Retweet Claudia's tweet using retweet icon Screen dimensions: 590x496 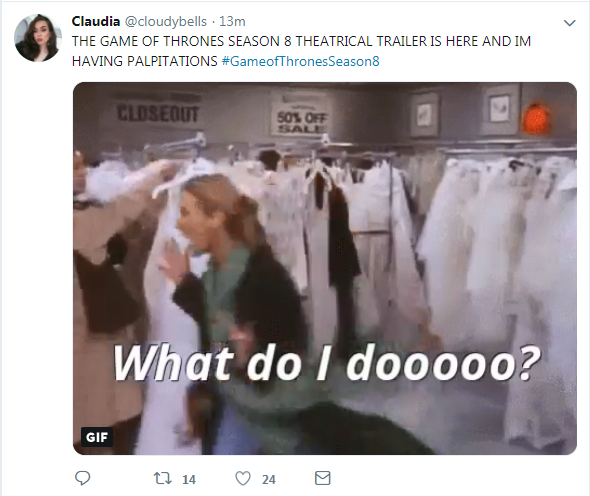[x=163, y=478]
